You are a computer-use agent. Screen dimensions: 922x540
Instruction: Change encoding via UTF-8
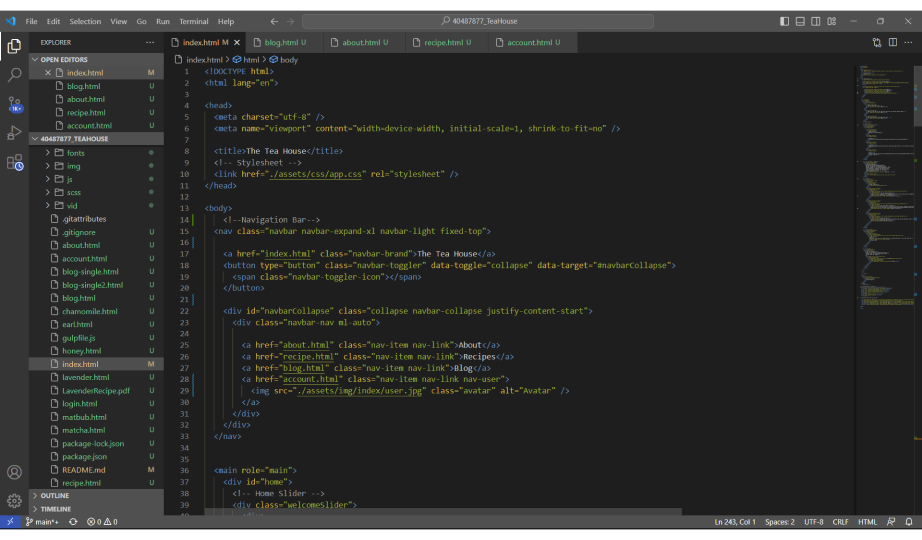tap(814, 522)
